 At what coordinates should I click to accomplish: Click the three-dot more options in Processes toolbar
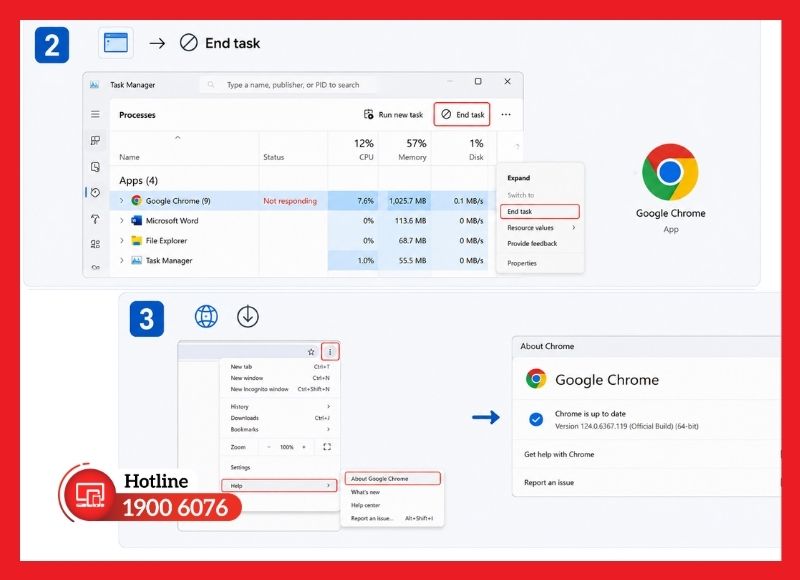[x=506, y=114]
